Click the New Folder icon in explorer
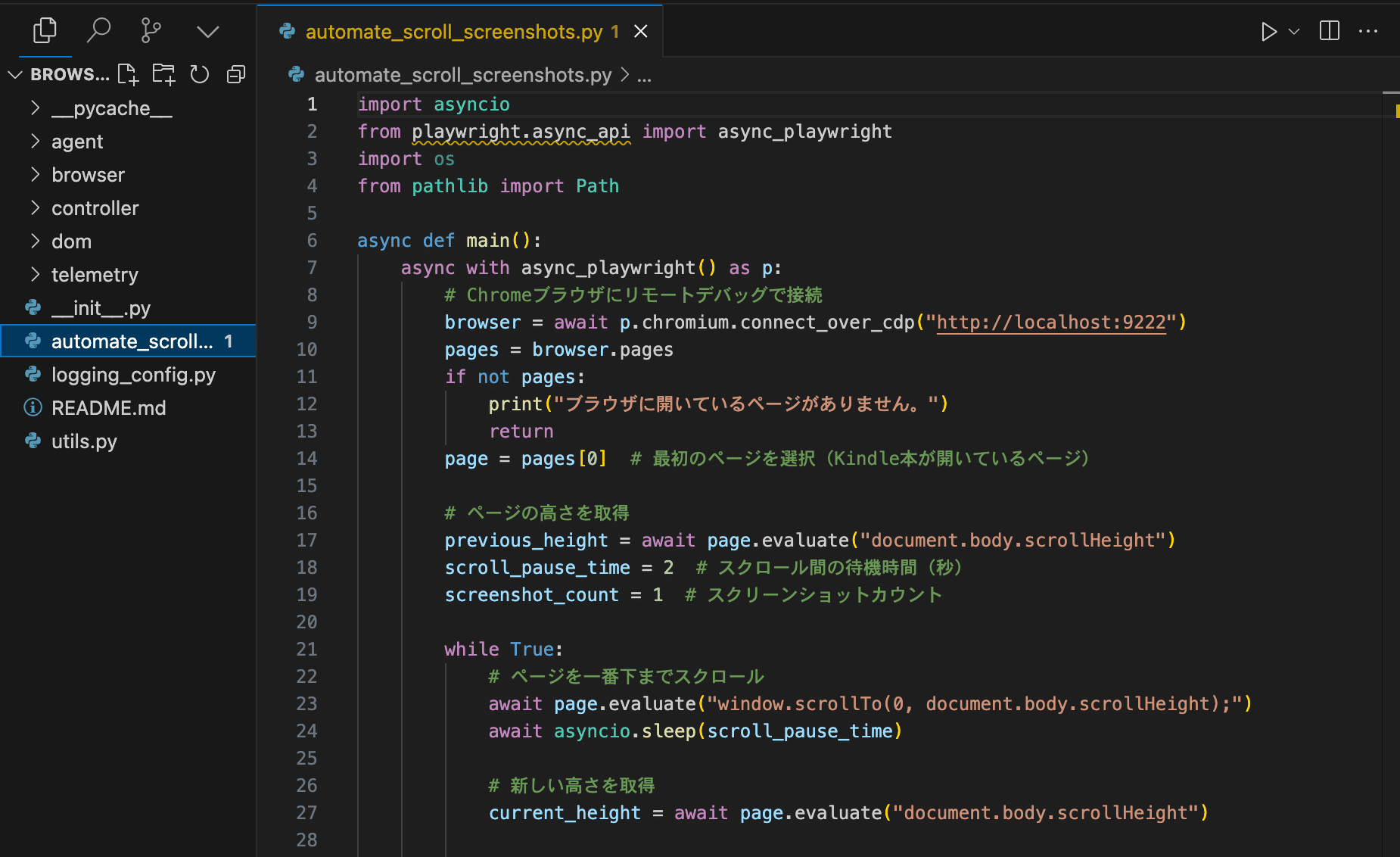The width and height of the screenshot is (1400, 857). [163, 74]
